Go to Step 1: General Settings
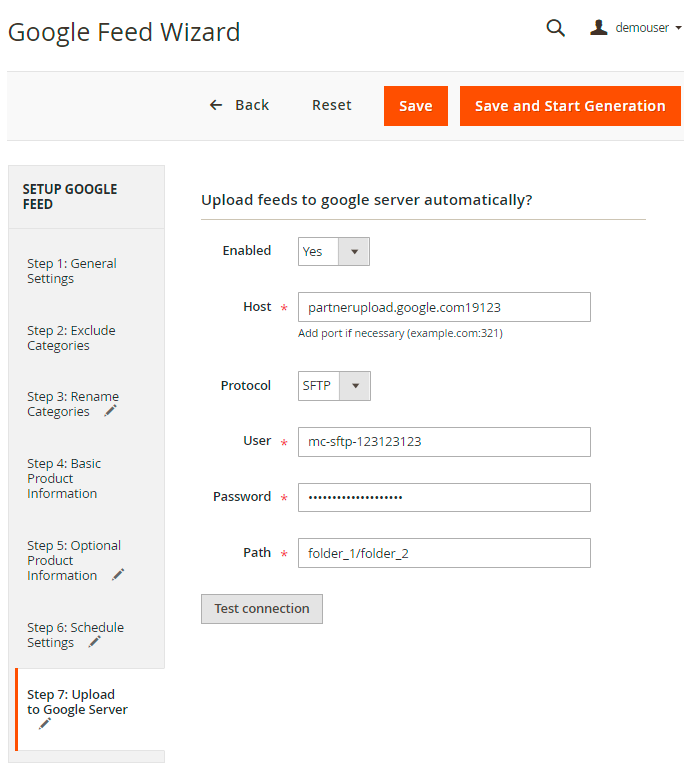Screen dimensions: 684x771 pyautogui.click(x=71, y=271)
